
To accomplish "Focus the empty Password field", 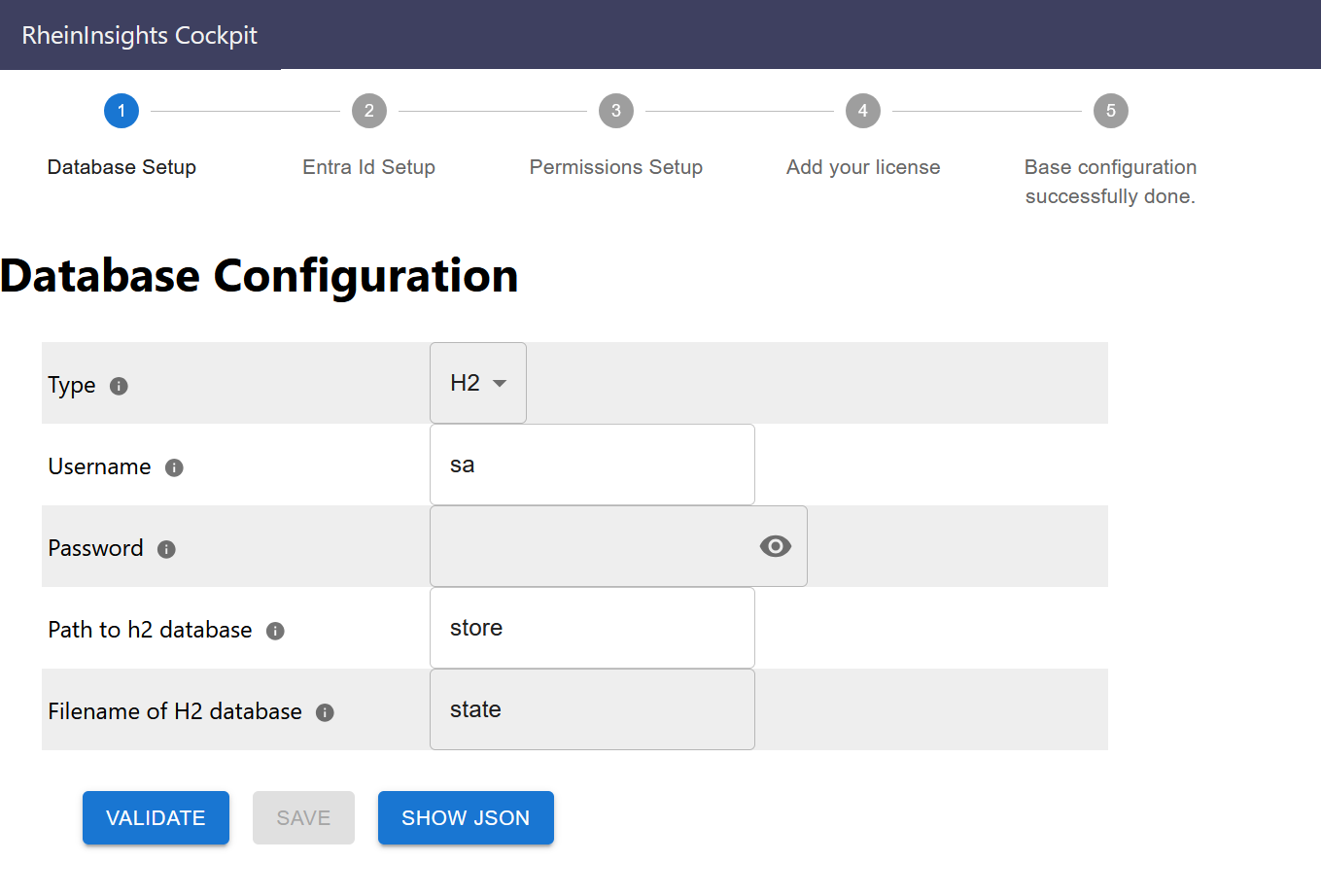I will [618, 546].
